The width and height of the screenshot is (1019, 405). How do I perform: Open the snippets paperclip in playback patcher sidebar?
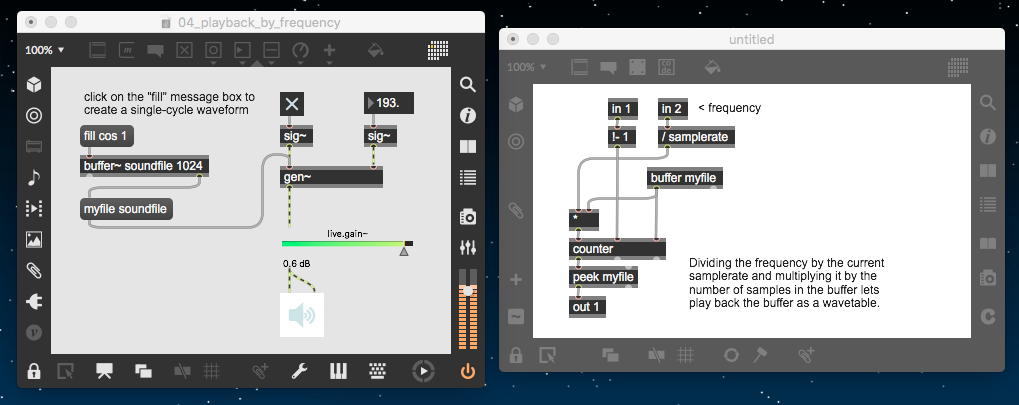click(34, 270)
